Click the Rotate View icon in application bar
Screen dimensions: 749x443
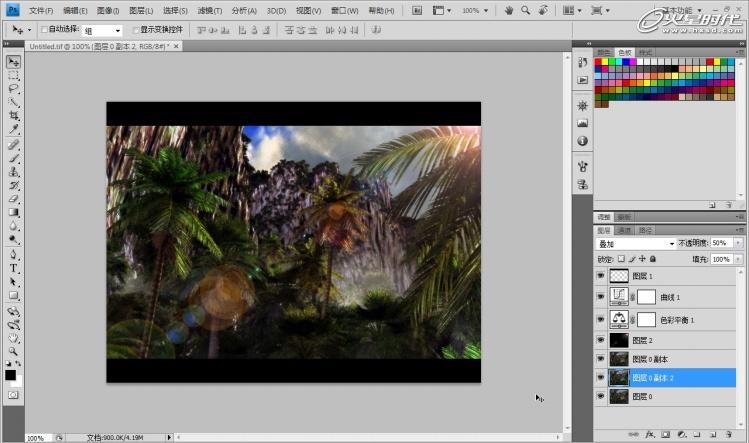point(543,10)
